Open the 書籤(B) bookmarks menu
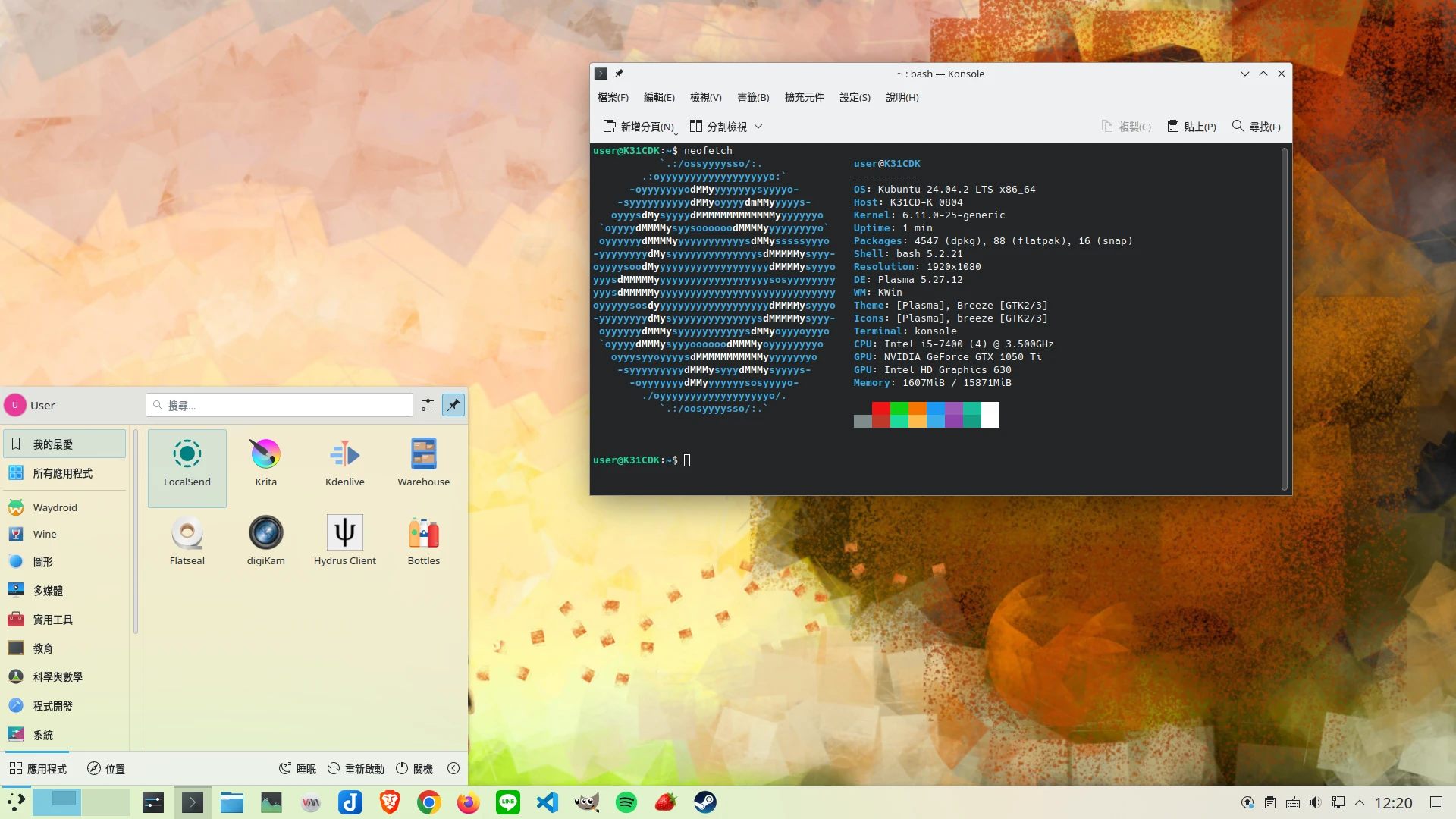The image size is (1456, 819). [753, 97]
